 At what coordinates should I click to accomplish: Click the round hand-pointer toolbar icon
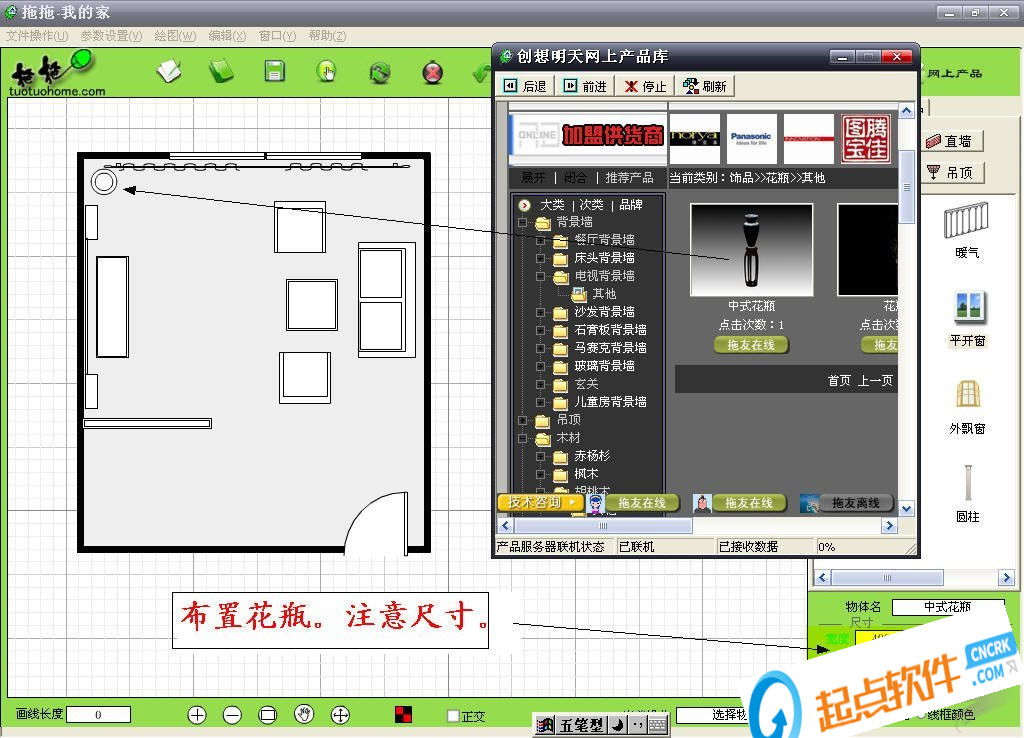[x=327, y=71]
